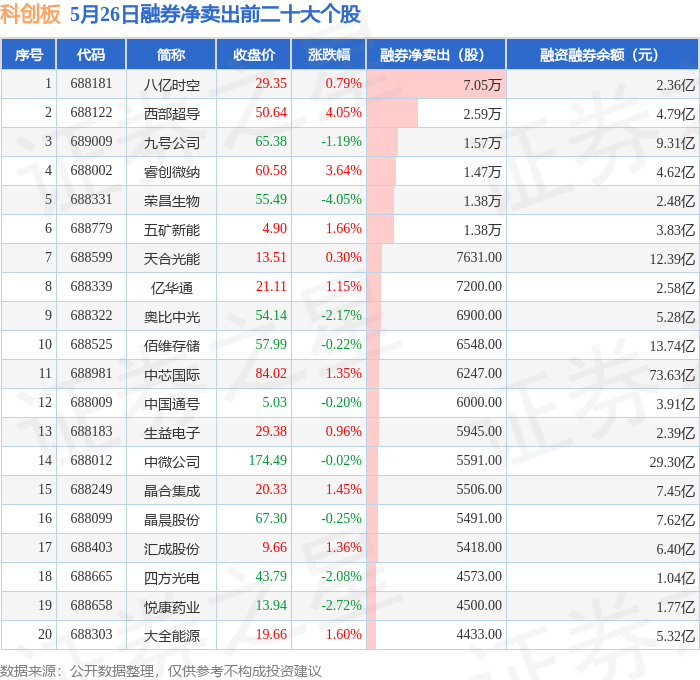Click the 数据来源 footer note
Viewport: 700px width, 680px height.
[161, 671]
